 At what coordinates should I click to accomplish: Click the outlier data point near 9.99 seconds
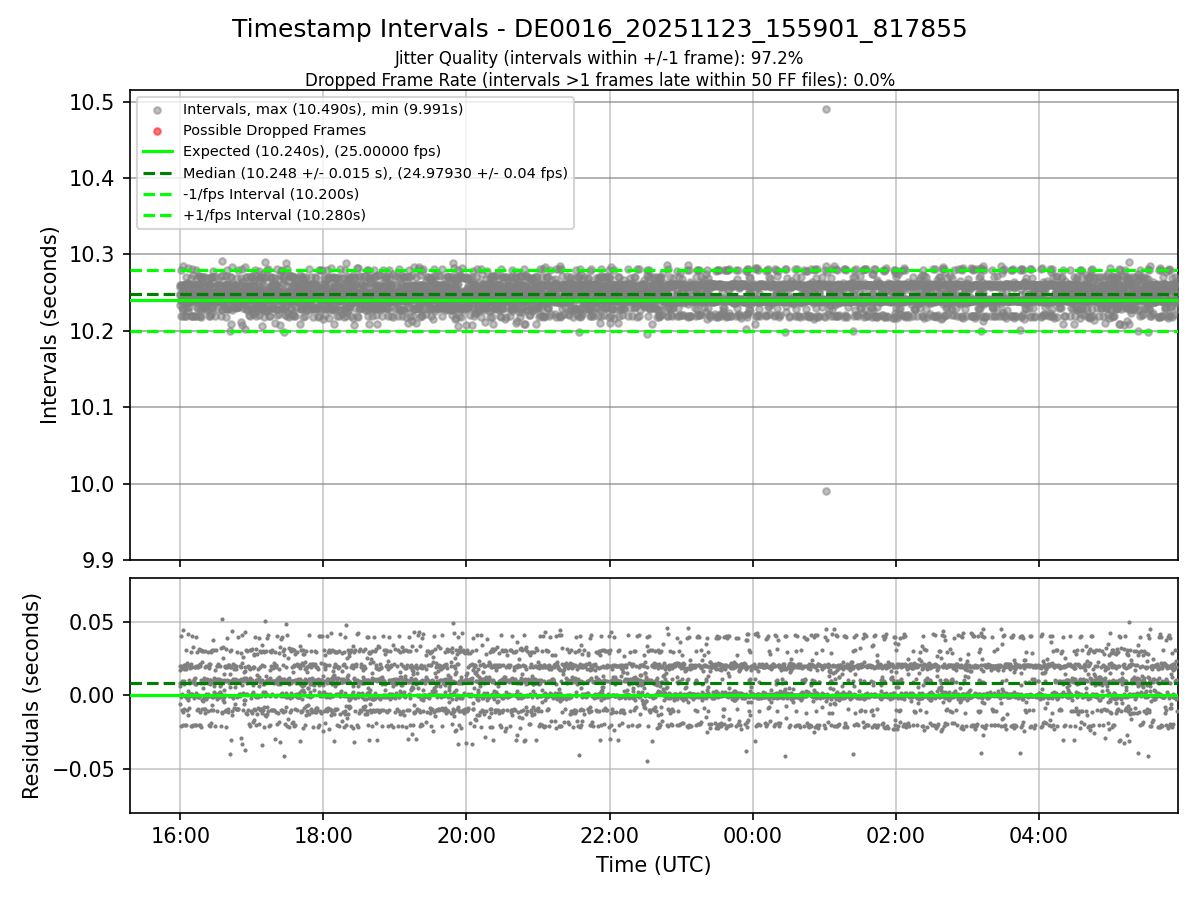(x=826, y=491)
